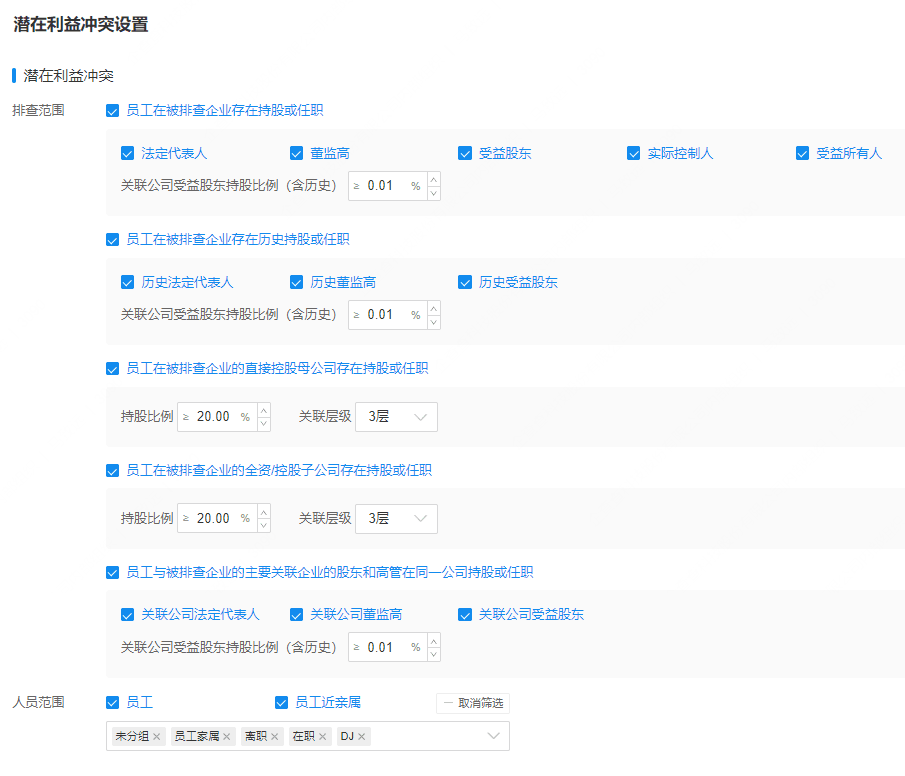Screen dimensions: 905x776
Task: Toggle the 员工 checkbox in 人员范围
Action: tap(113, 703)
